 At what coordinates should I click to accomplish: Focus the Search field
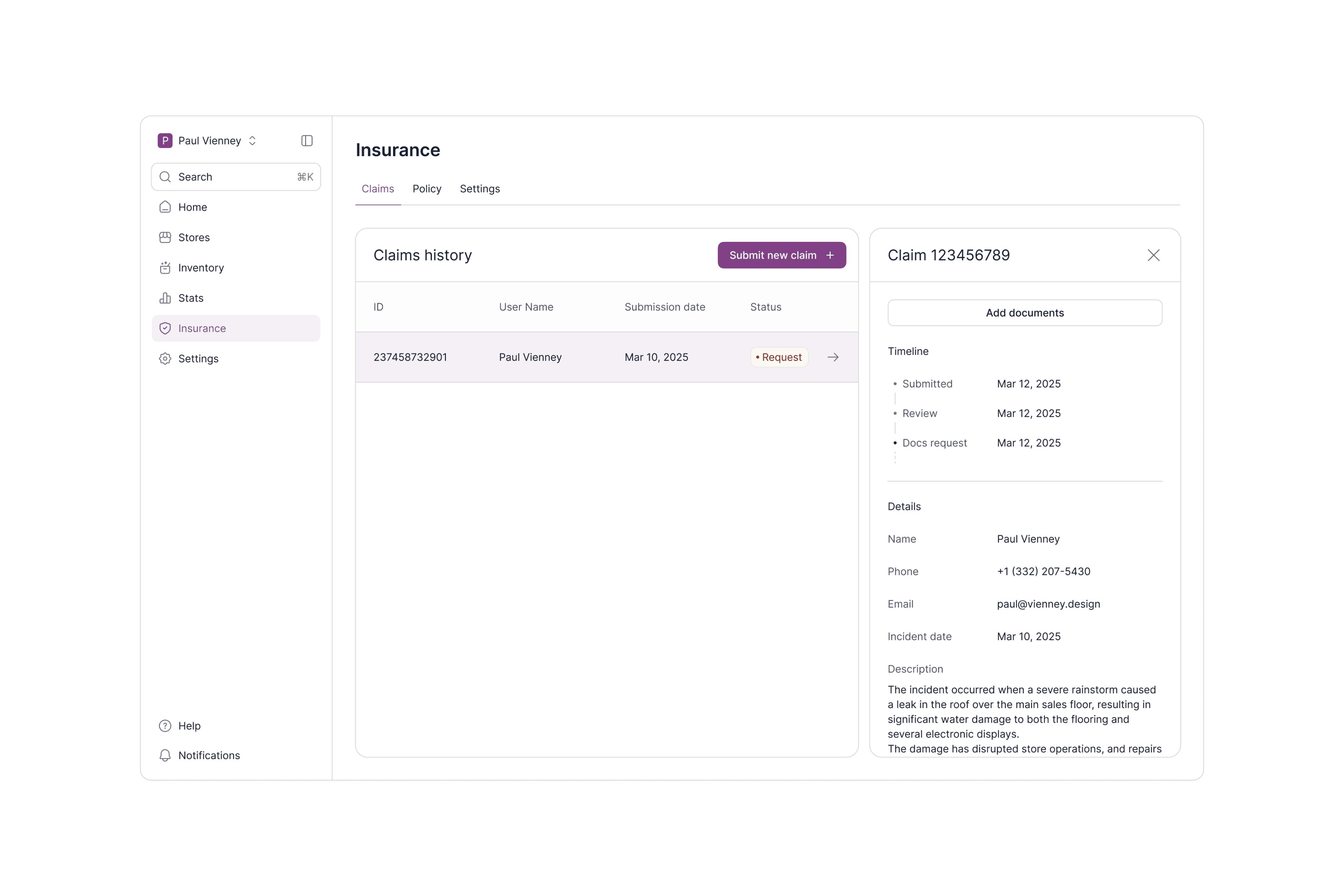236,176
